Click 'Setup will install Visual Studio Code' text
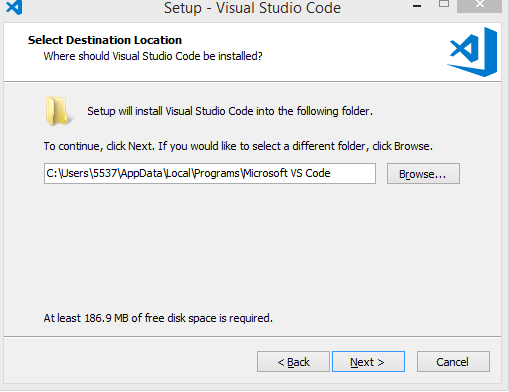The image size is (509, 392). (230, 111)
